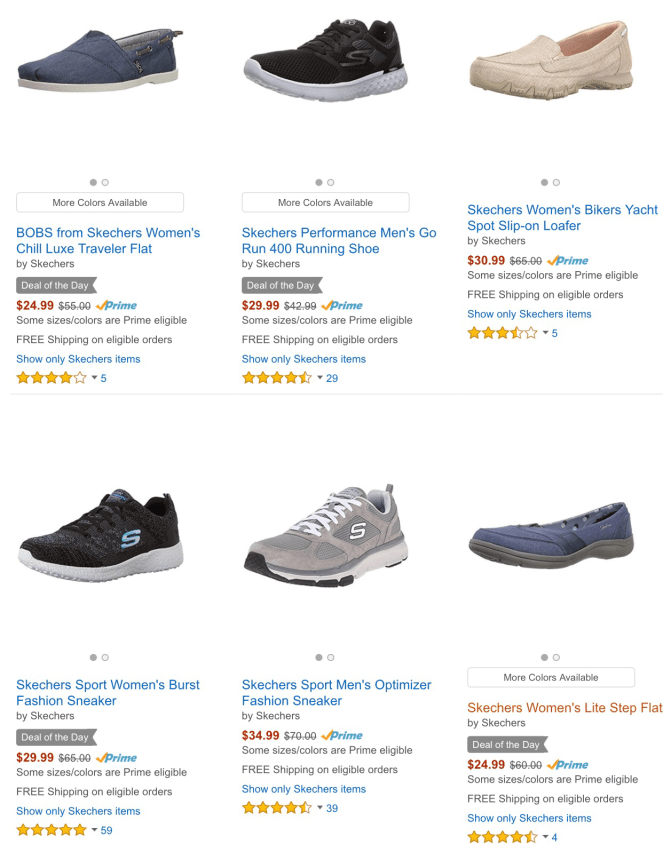Click Prime badge on Bikers Yacht Spot Loafer
The image size is (663, 844).
(568, 260)
